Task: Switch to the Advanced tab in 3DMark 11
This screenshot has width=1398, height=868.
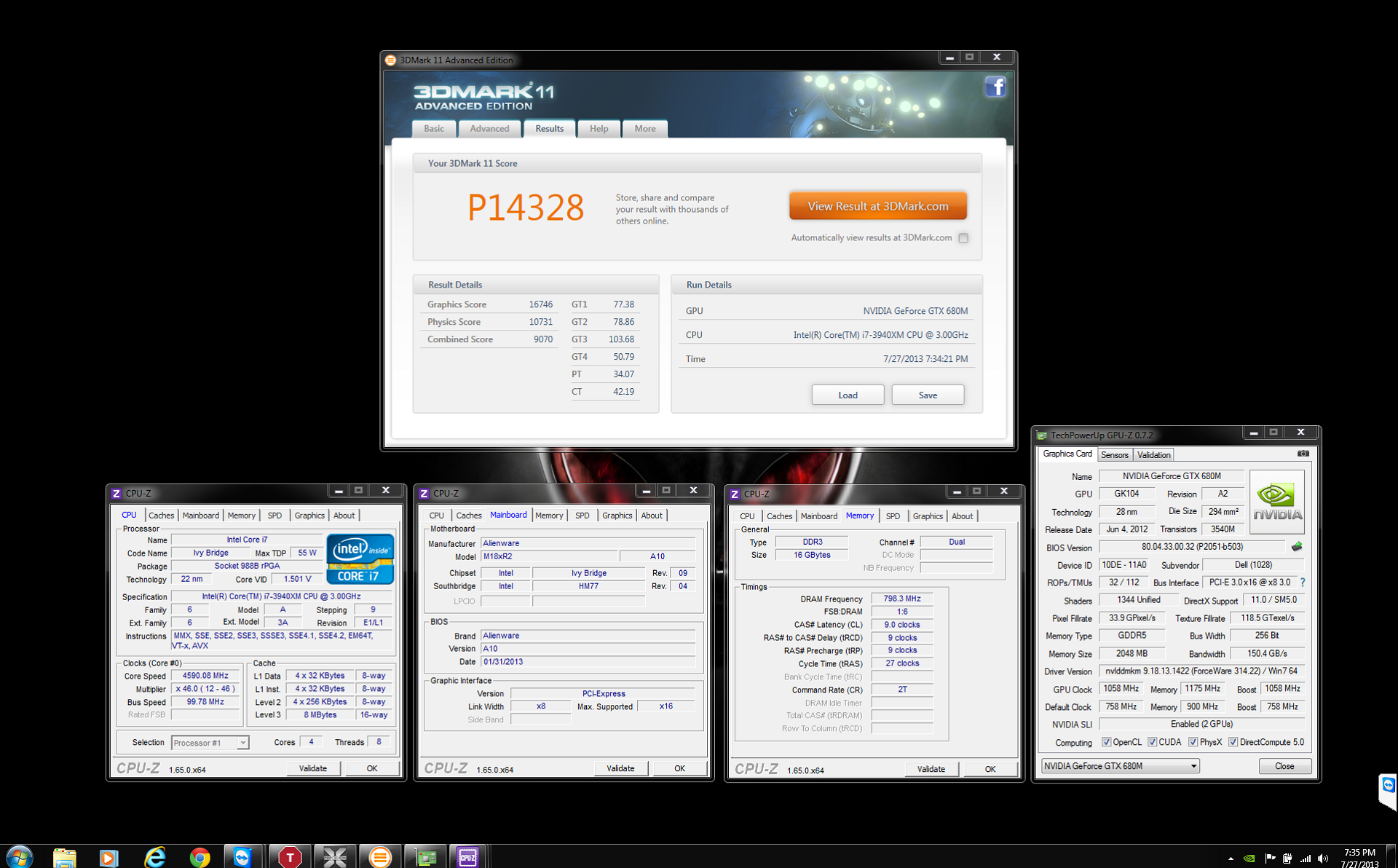Action: point(489,129)
